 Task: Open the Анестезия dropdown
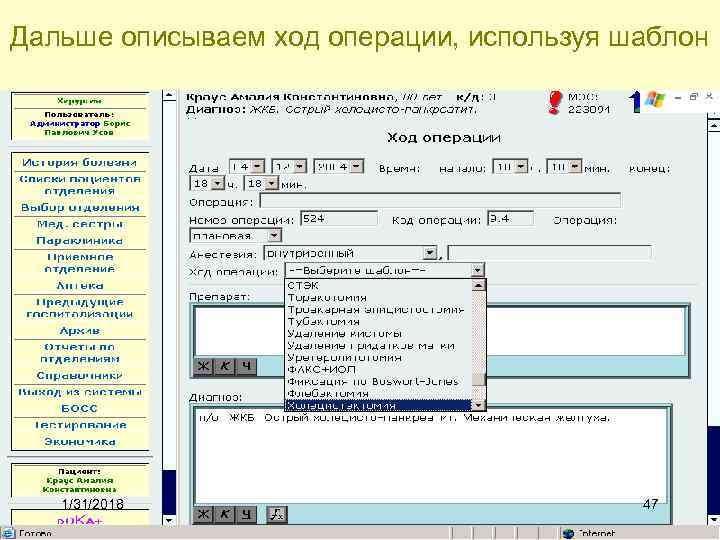[x=430, y=253]
